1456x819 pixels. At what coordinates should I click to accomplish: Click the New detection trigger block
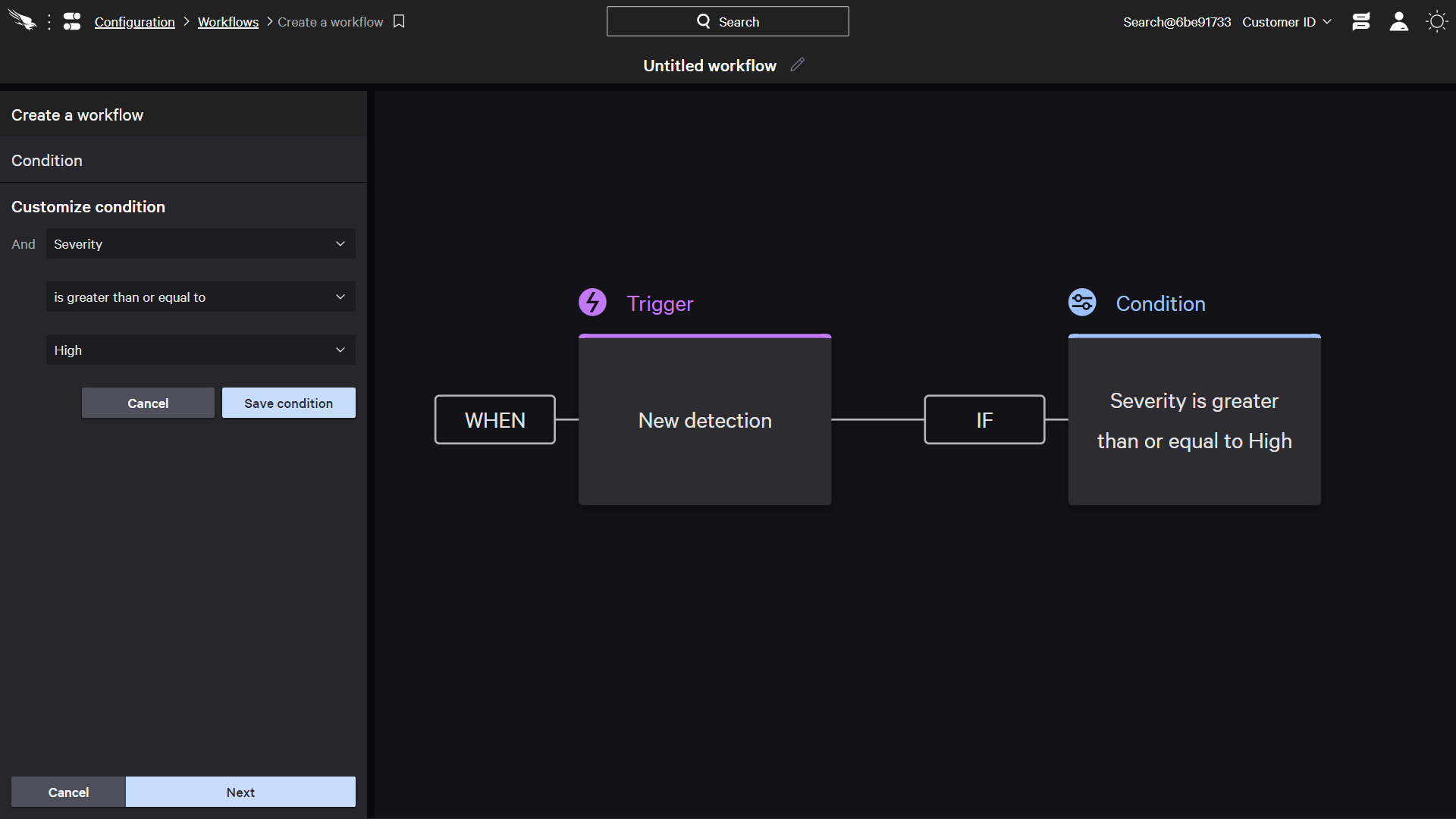click(704, 420)
